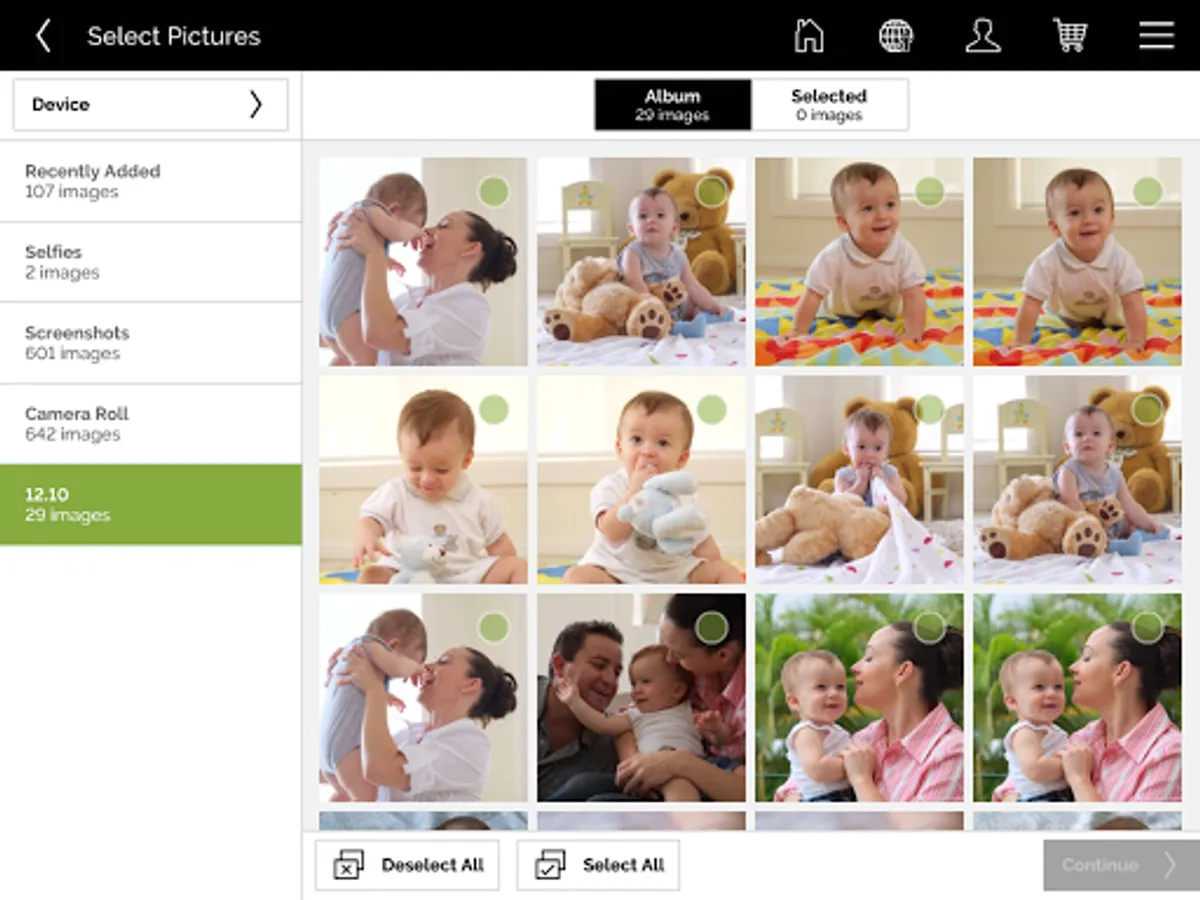Open the Camera Roll album

150,423
